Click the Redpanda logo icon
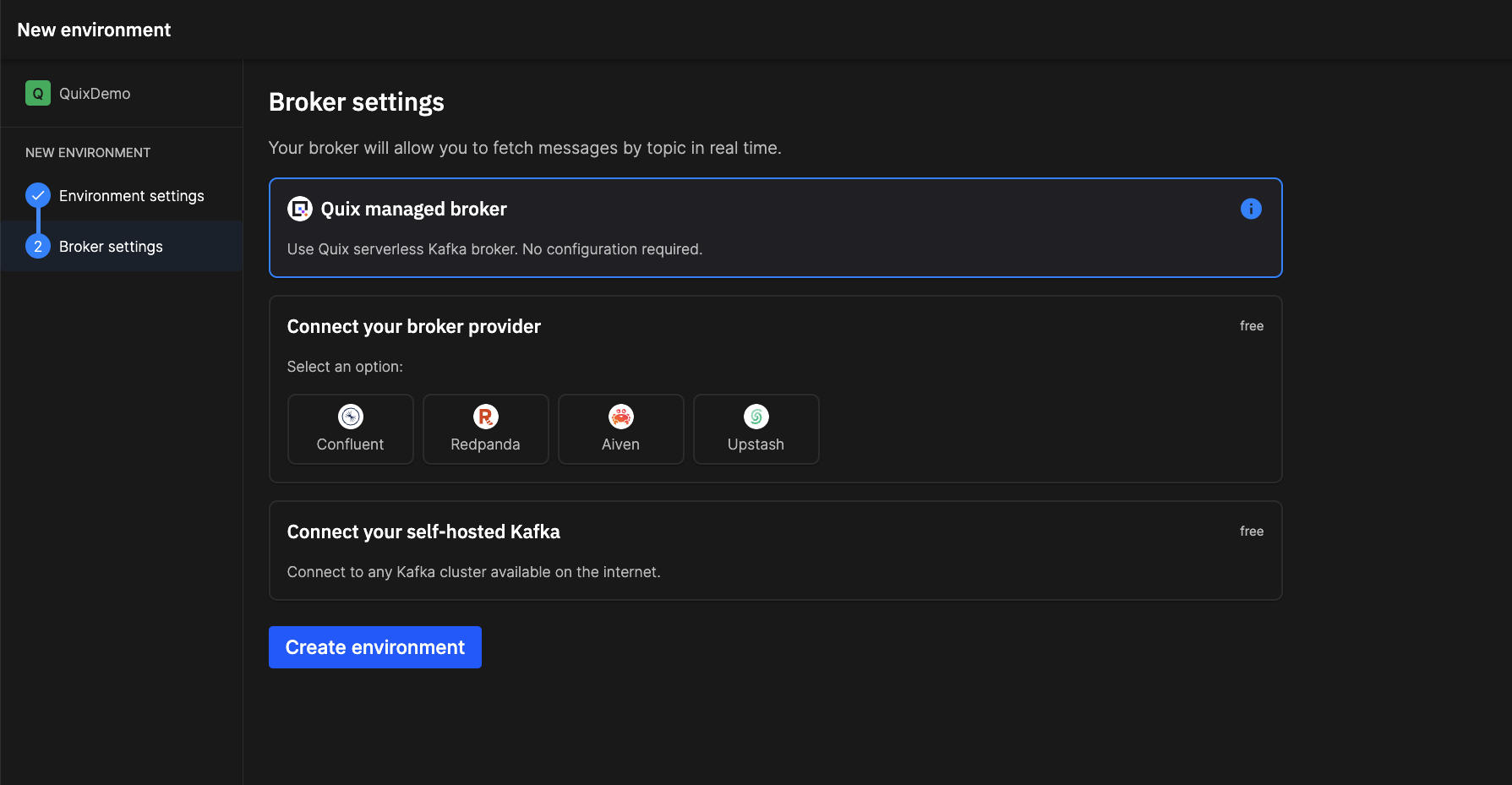This screenshot has width=1512, height=785. [x=486, y=417]
